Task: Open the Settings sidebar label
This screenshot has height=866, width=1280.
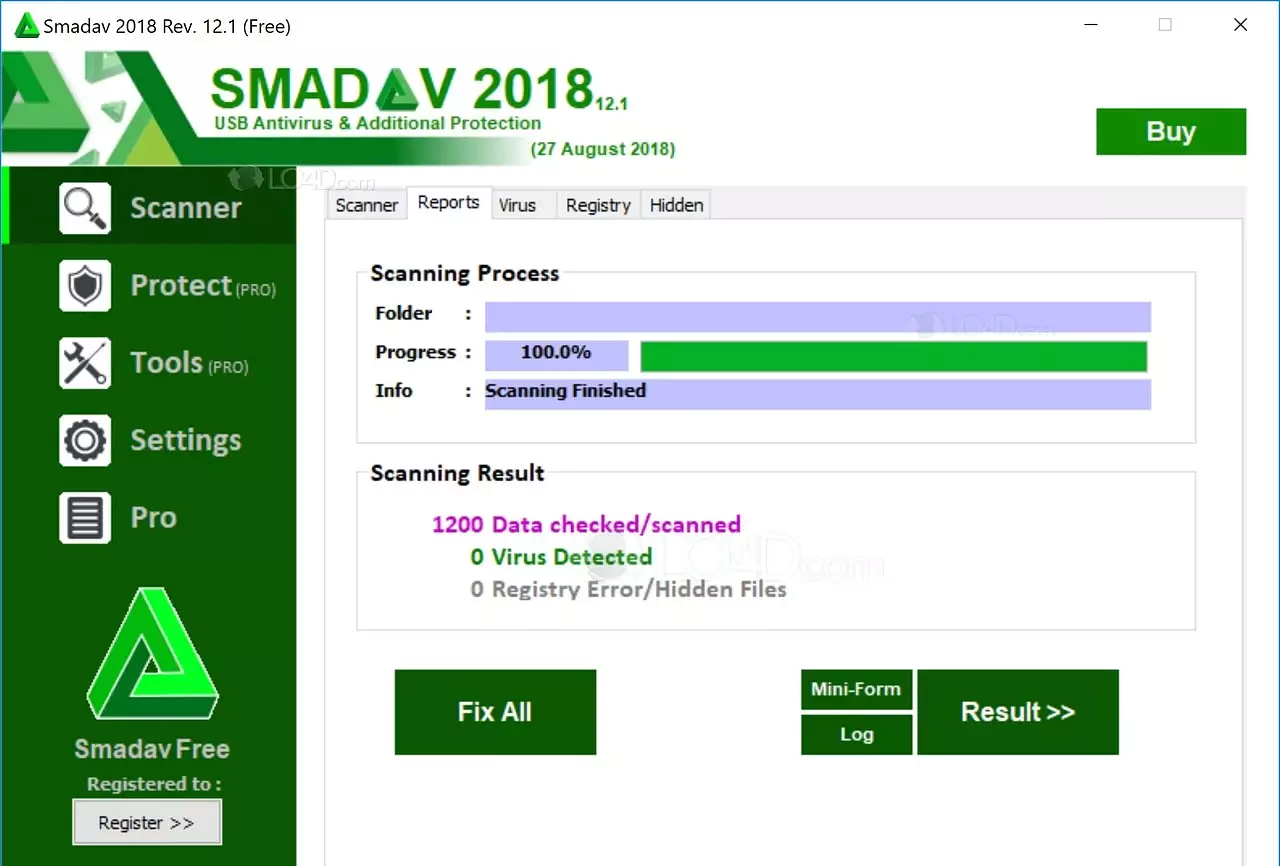Action: pos(186,441)
